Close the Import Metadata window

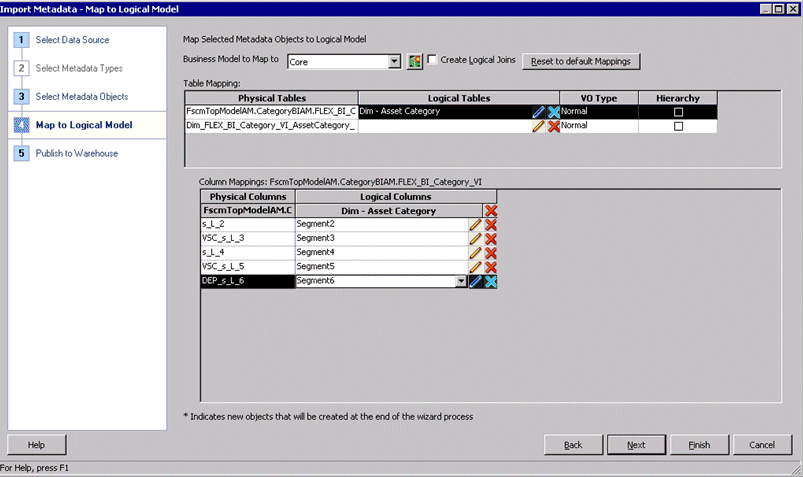(x=794, y=9)
